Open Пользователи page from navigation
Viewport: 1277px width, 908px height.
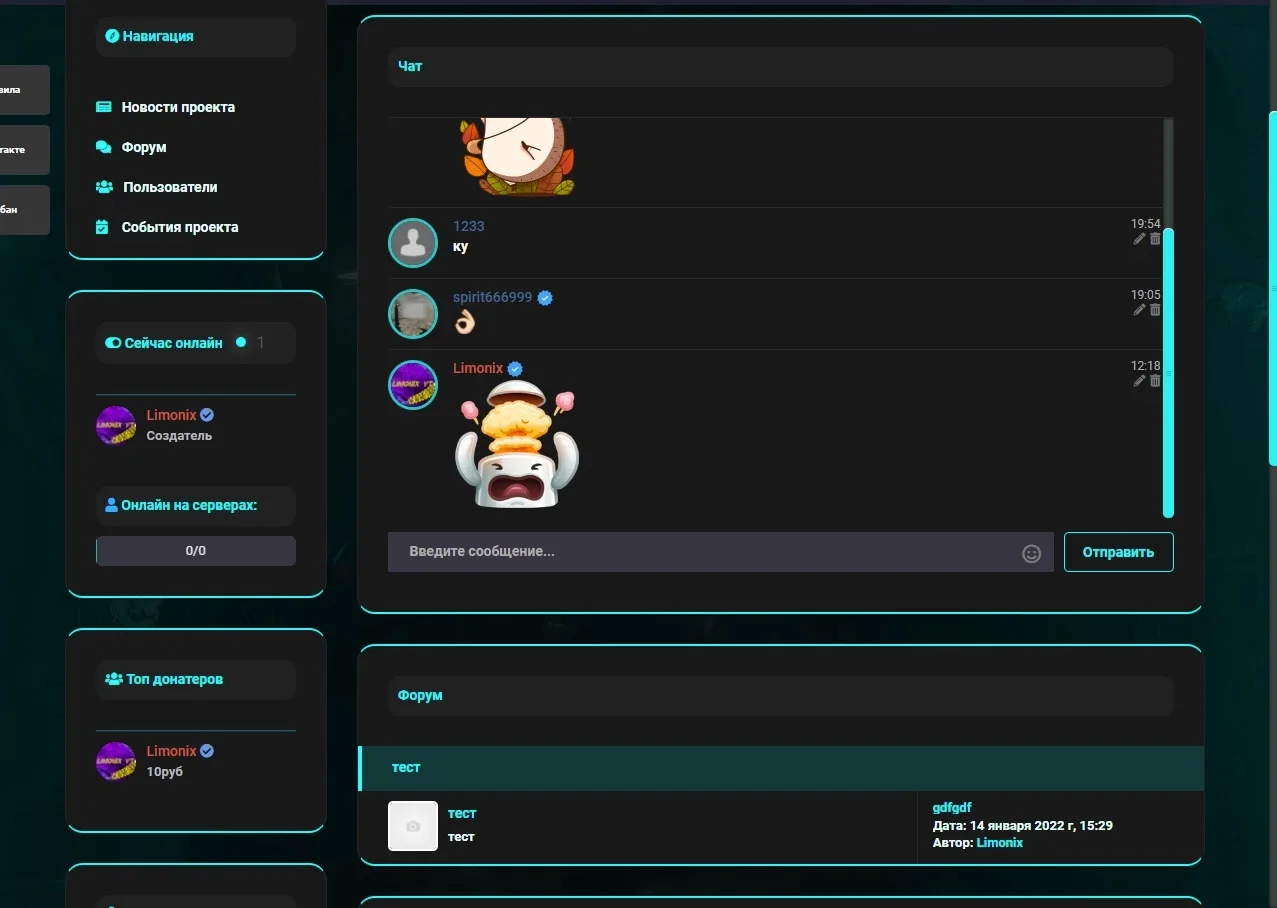pos(170,187)
